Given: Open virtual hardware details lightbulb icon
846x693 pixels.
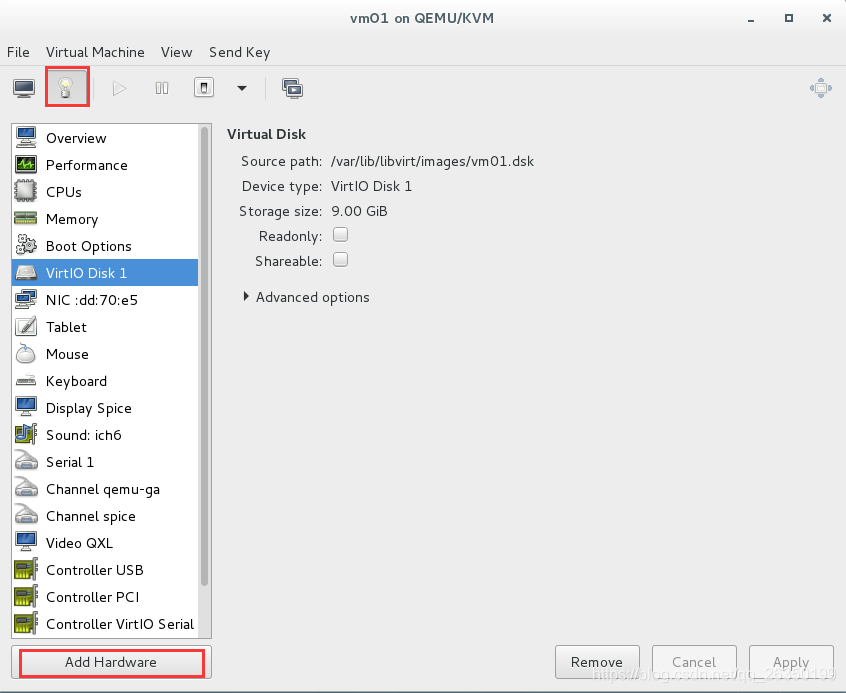Looking at the screenshot, I should click(66, 87).
